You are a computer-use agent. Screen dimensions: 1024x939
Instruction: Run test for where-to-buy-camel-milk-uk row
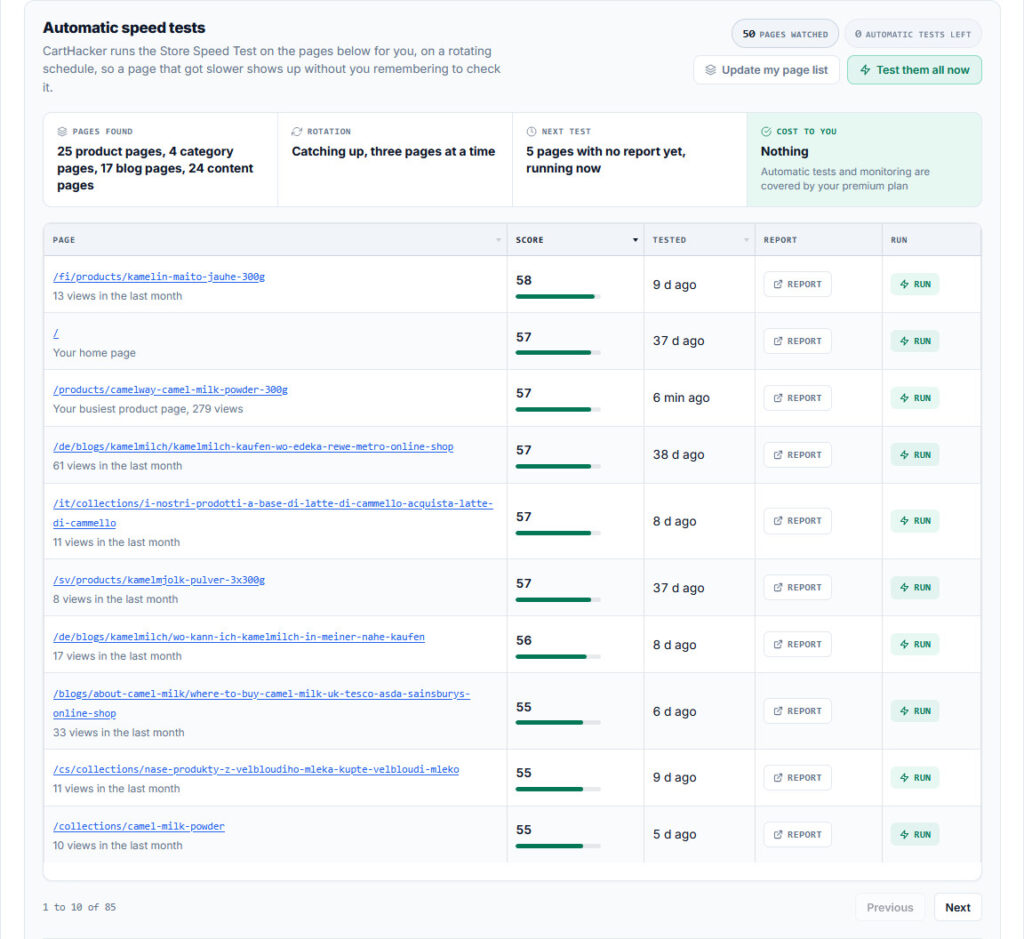(x=915, y=710)
